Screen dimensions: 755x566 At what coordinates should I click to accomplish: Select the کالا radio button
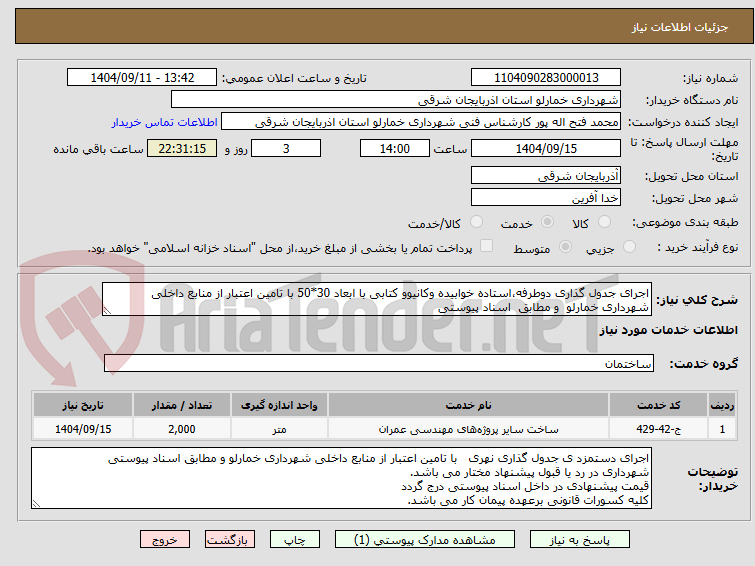pyautogui.click(x=604, y=222)
